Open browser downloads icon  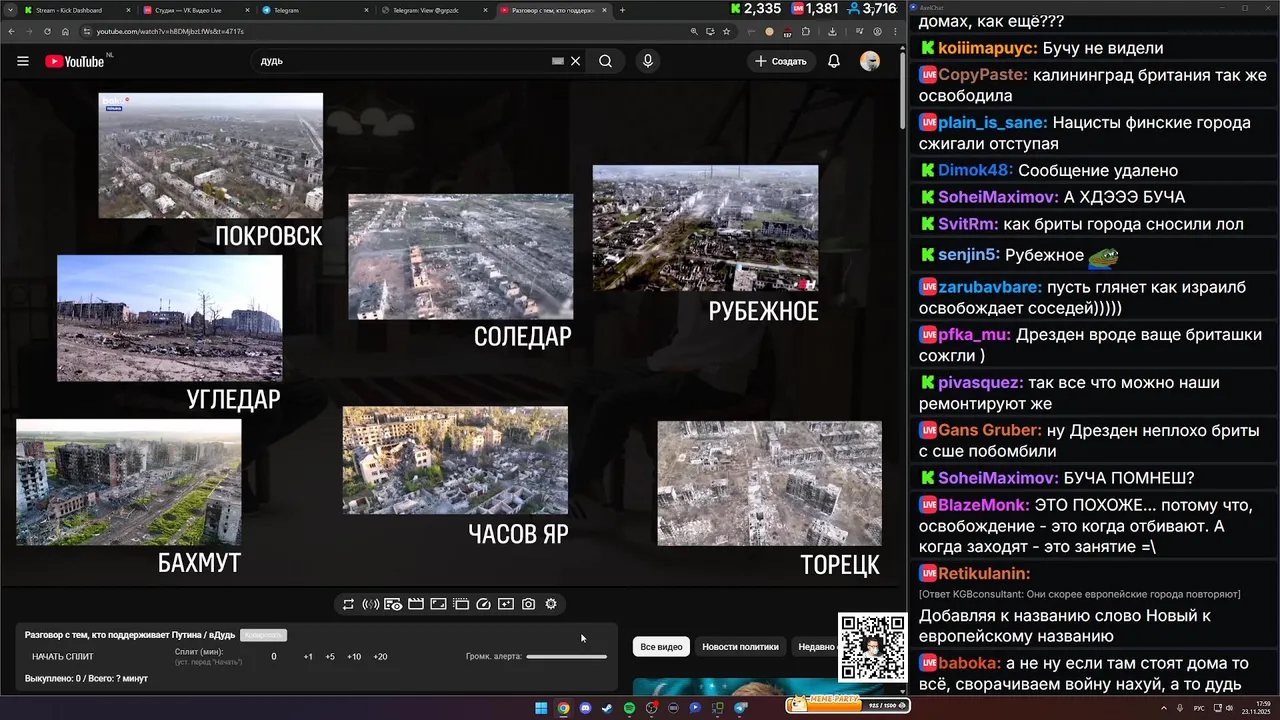click(832, 31)
